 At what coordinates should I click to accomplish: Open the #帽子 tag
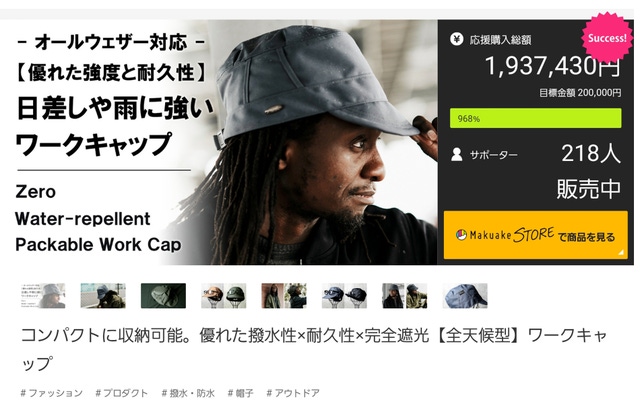(x=240, y=393)
